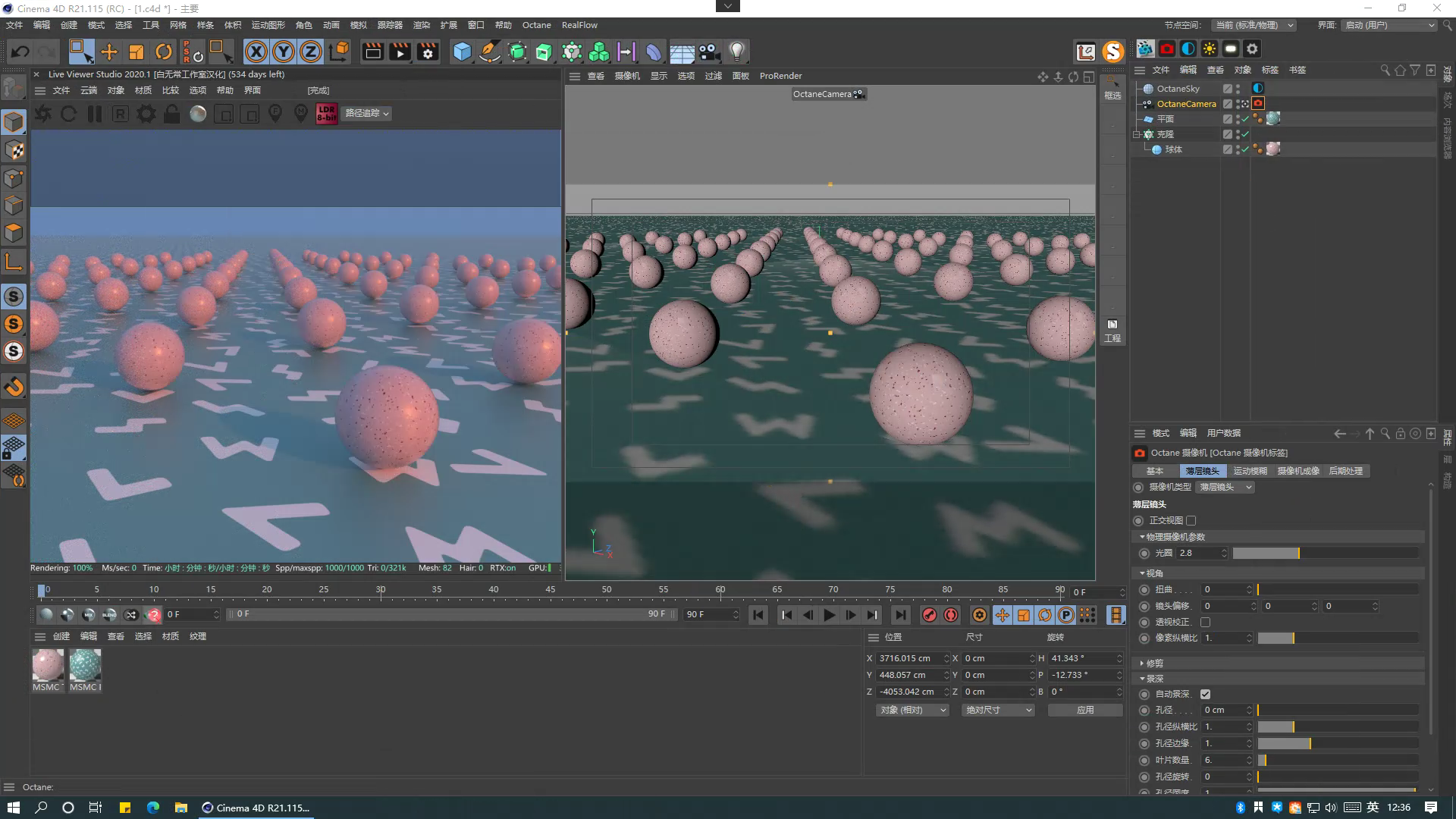Switch to the 基本 tab

click(1155, 471)
